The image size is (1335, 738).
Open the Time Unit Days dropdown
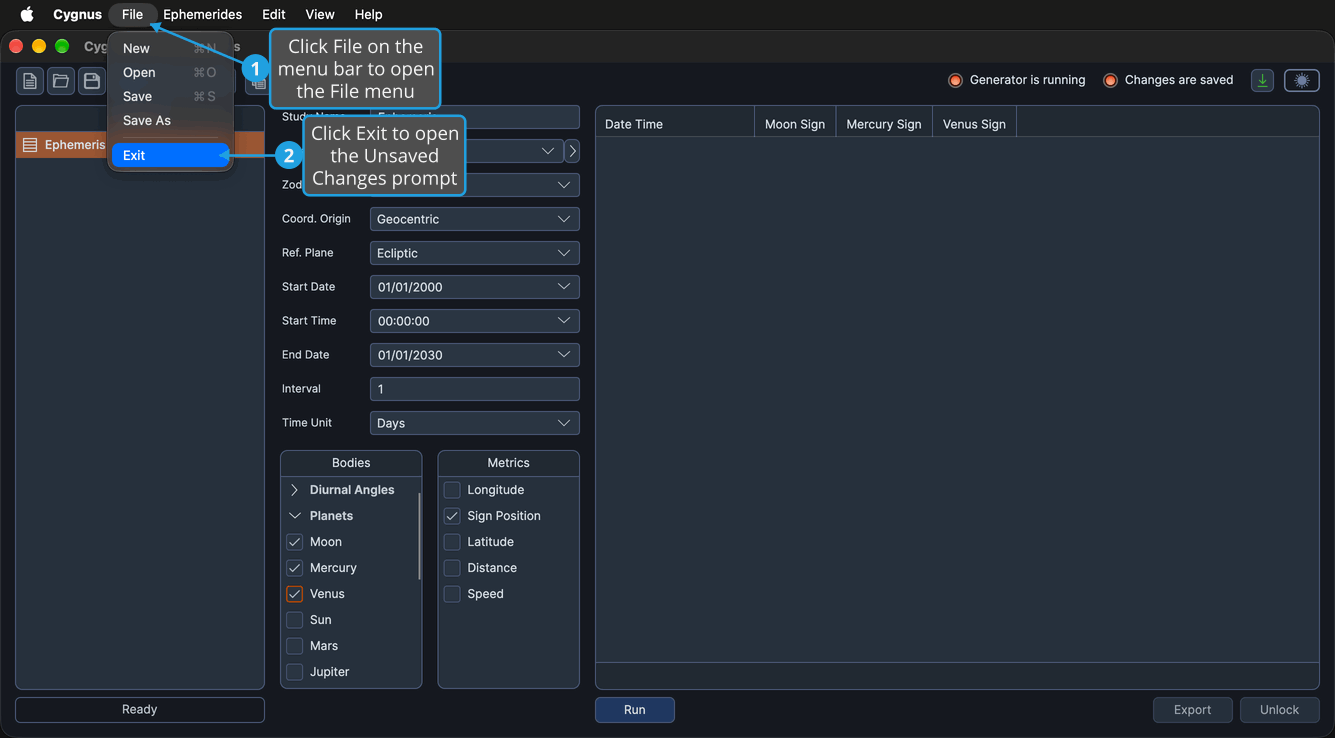pos(475,423)
